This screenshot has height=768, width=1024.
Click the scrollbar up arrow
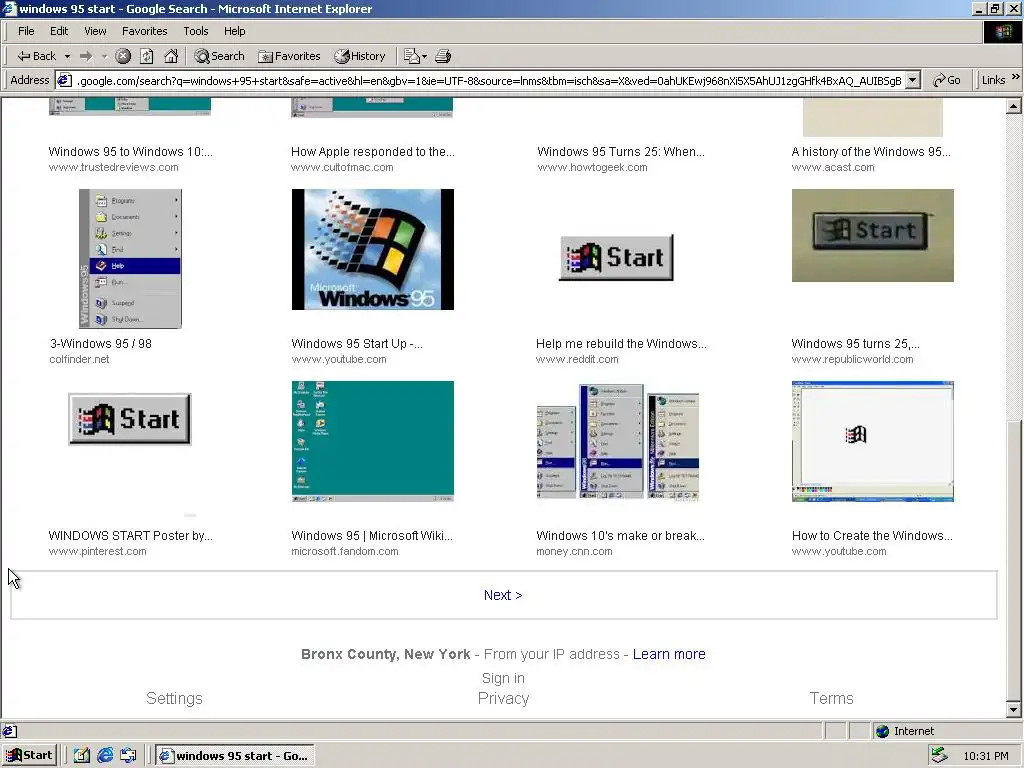point(1014,106)
